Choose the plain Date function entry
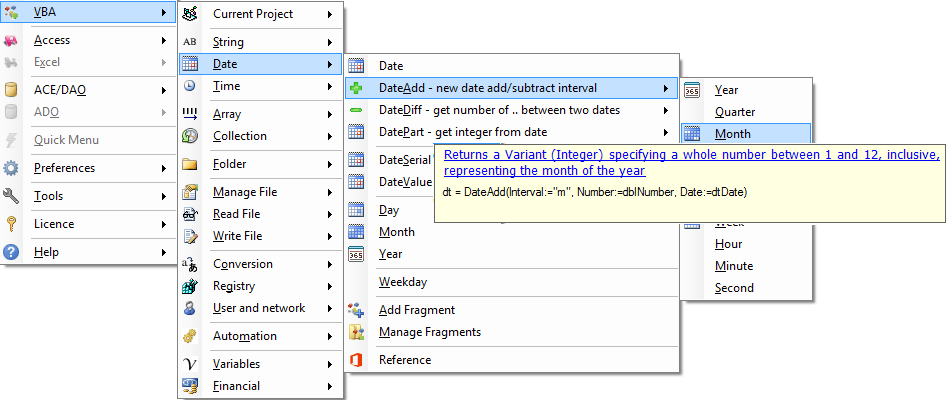This screenshot has height=400, width=948. 511,66
